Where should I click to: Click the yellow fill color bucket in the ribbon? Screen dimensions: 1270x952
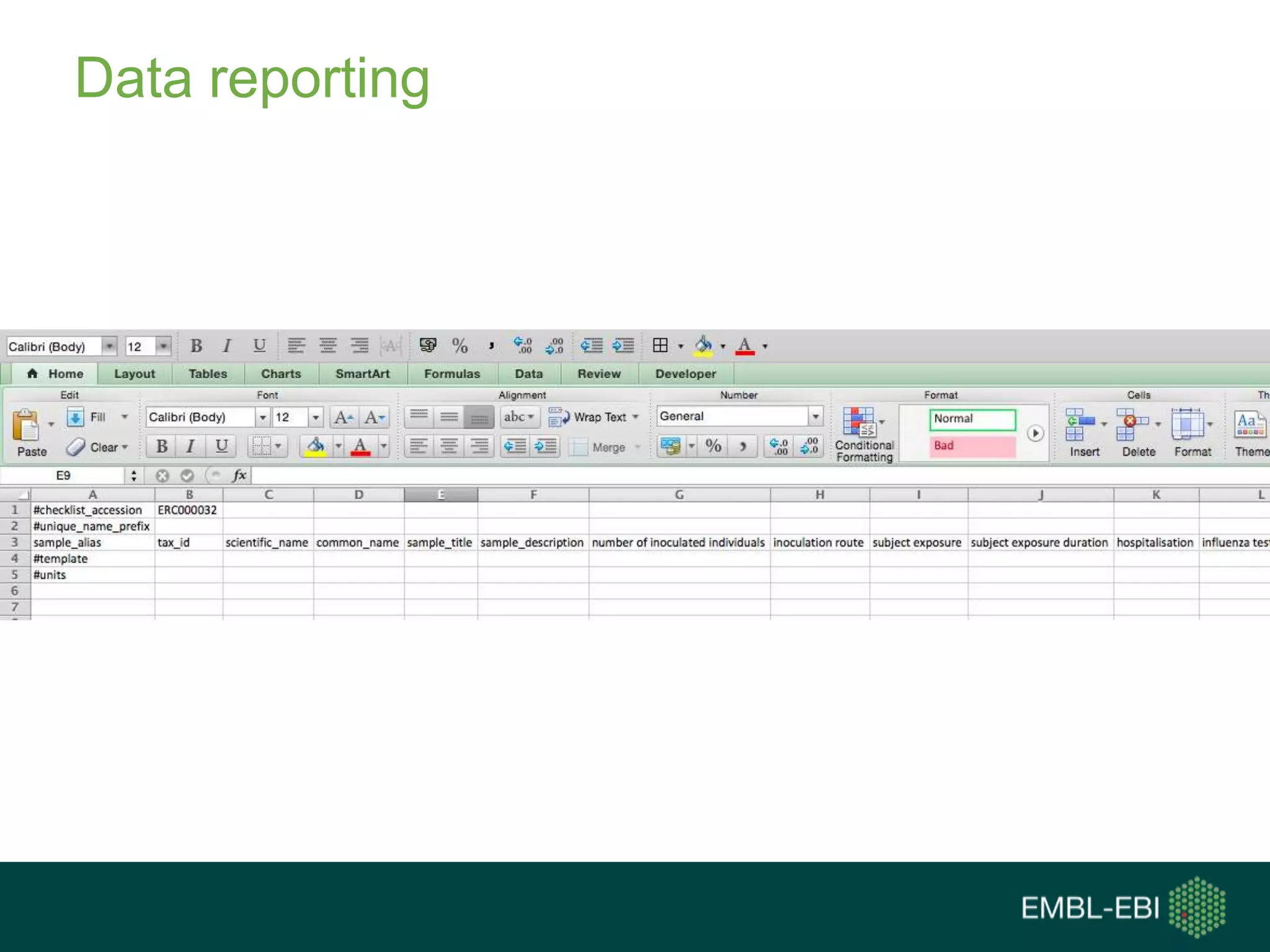click(316, 446)
